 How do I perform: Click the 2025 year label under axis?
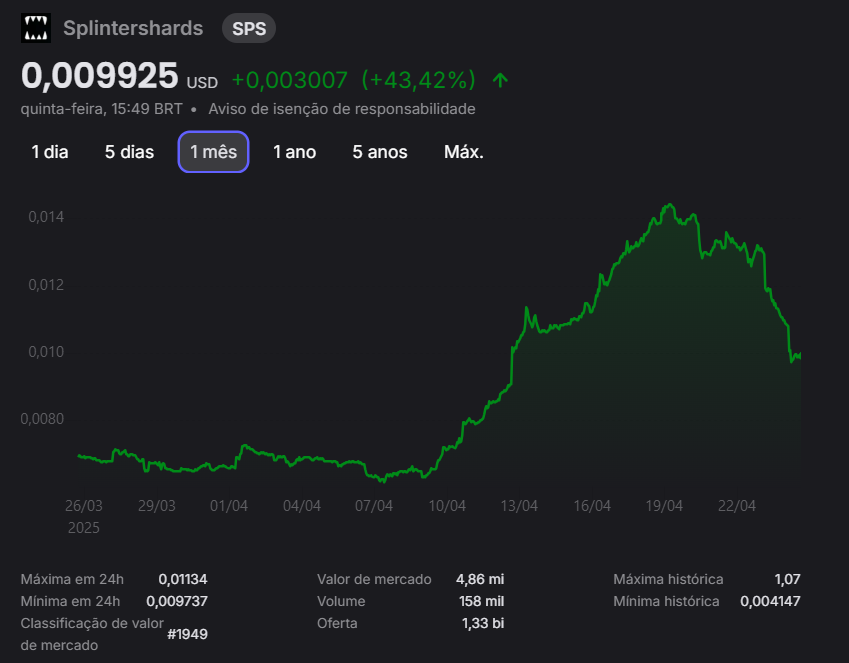[83, 528]
